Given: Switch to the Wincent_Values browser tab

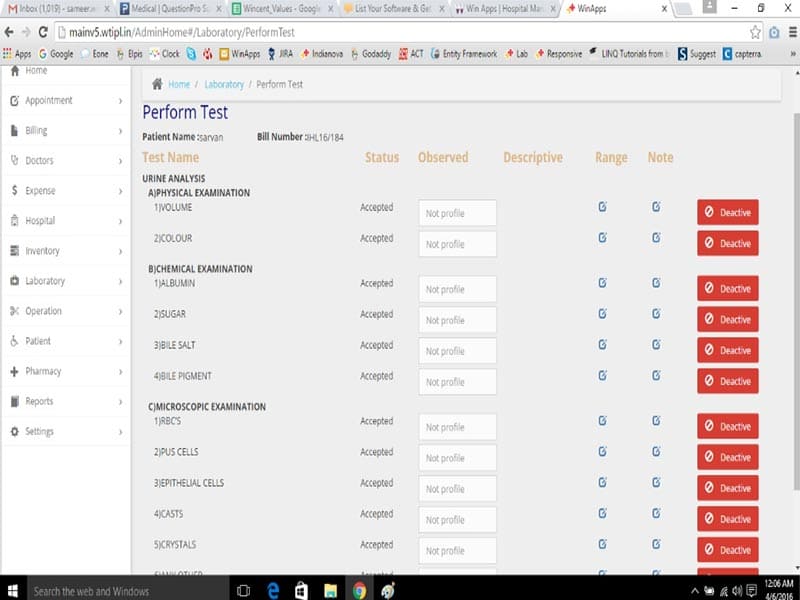Looking at the screenshot, I should coord(282,9).
